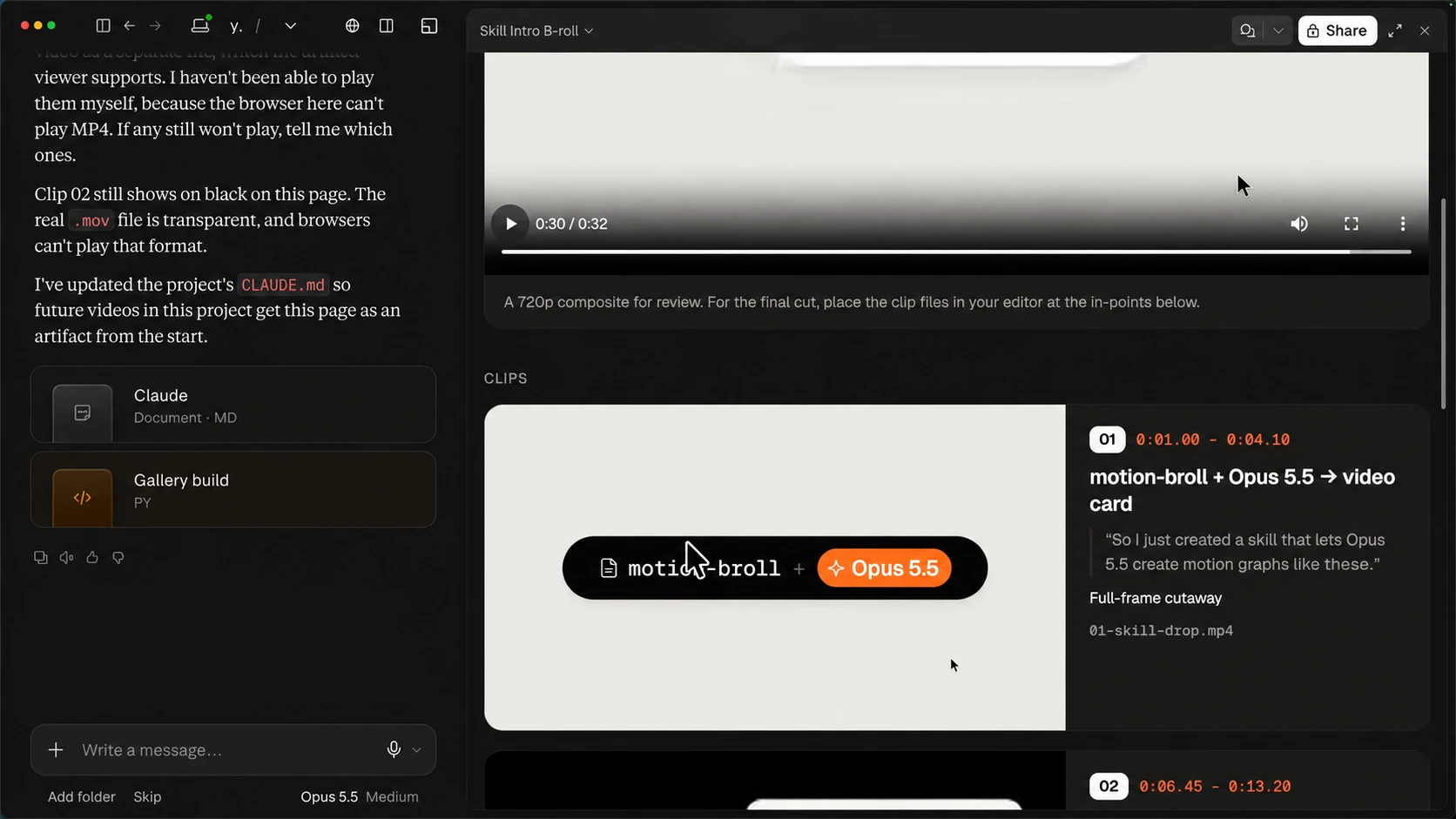
Task: Click the Skip option
Action: click(x=147, y=796)
